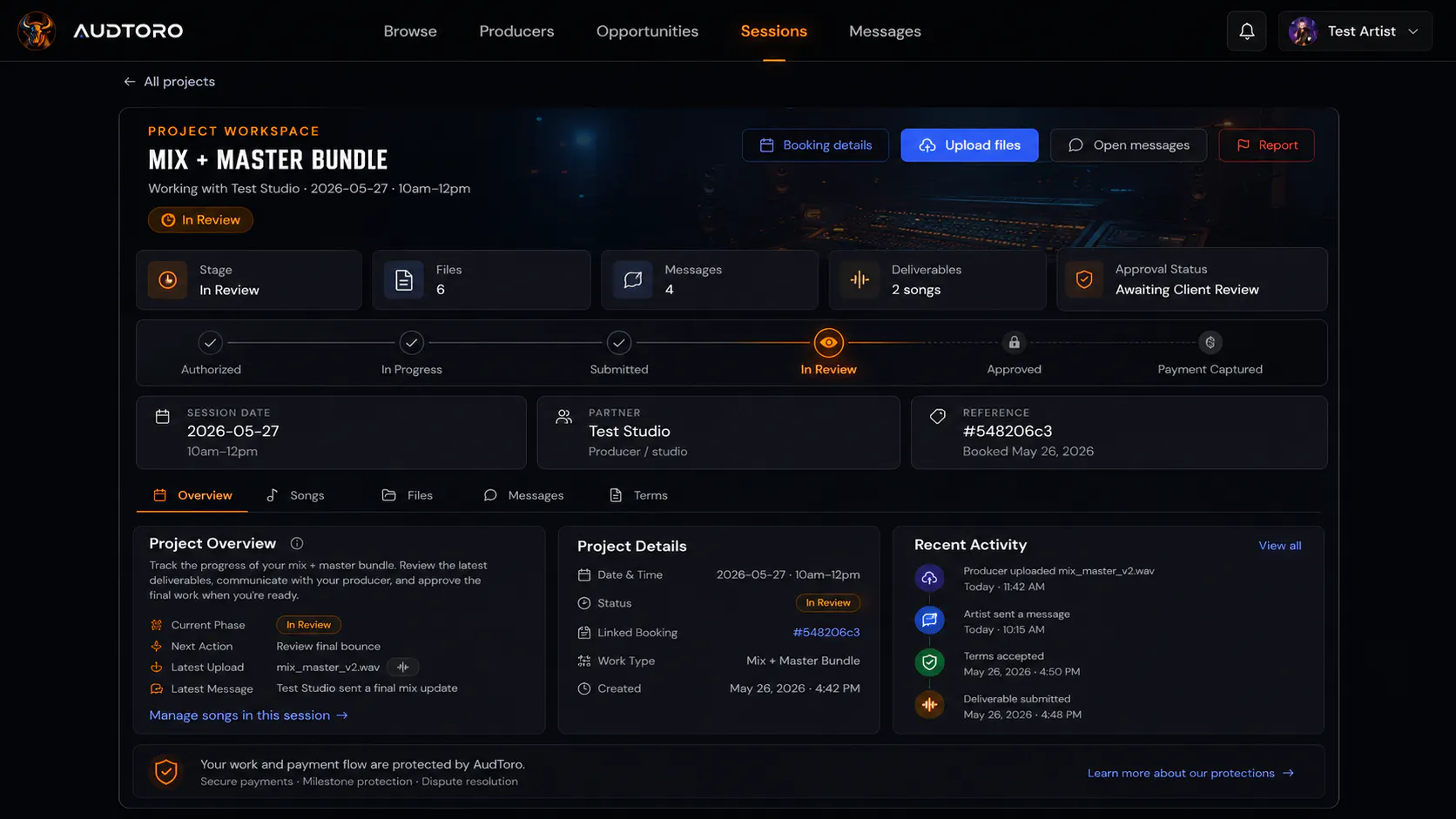The image size is (1456, 819).
Task: Click the upload cloud activity icon
Action: [x=929, y=578]
